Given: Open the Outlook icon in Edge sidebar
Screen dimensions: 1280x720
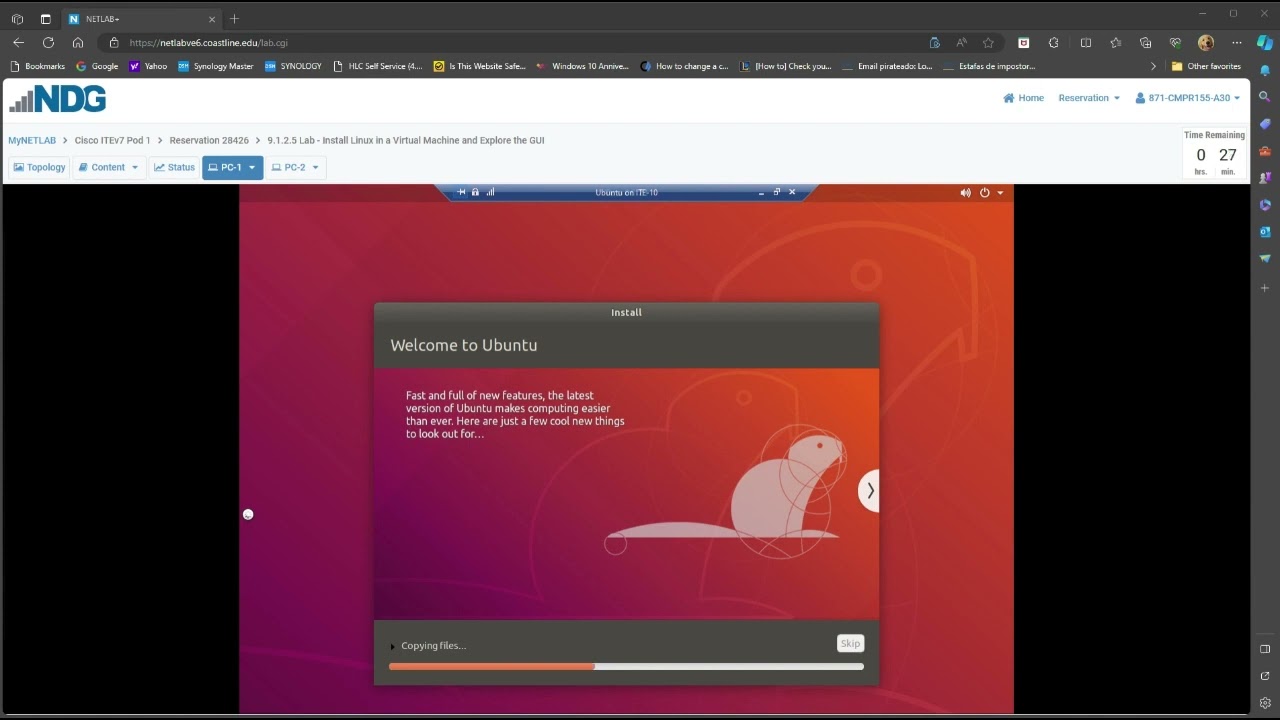Looking at the screenshot, I should point(1265,232).
